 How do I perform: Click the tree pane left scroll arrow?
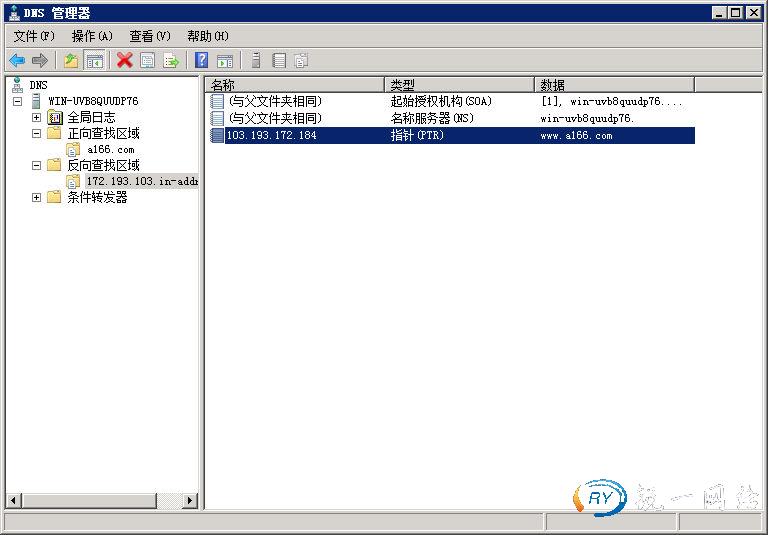[14, 500]
